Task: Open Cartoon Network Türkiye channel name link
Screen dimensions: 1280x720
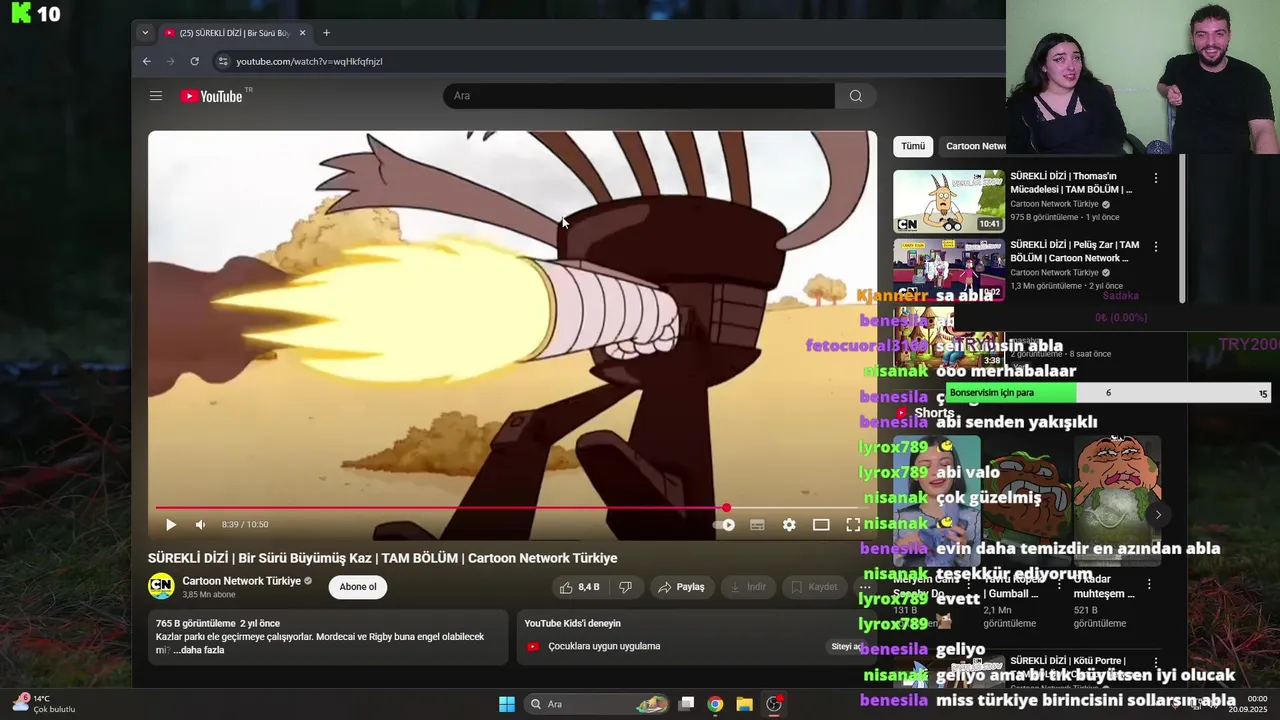Action: coord(241,581)
